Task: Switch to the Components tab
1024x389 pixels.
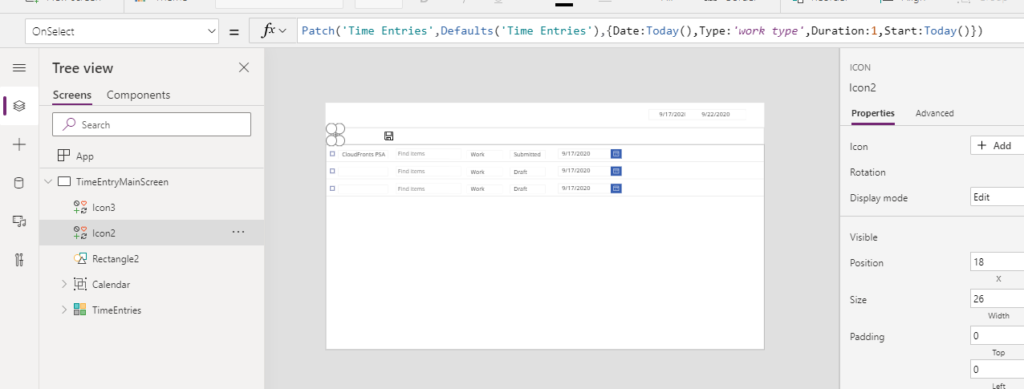Action: point(138,95)
